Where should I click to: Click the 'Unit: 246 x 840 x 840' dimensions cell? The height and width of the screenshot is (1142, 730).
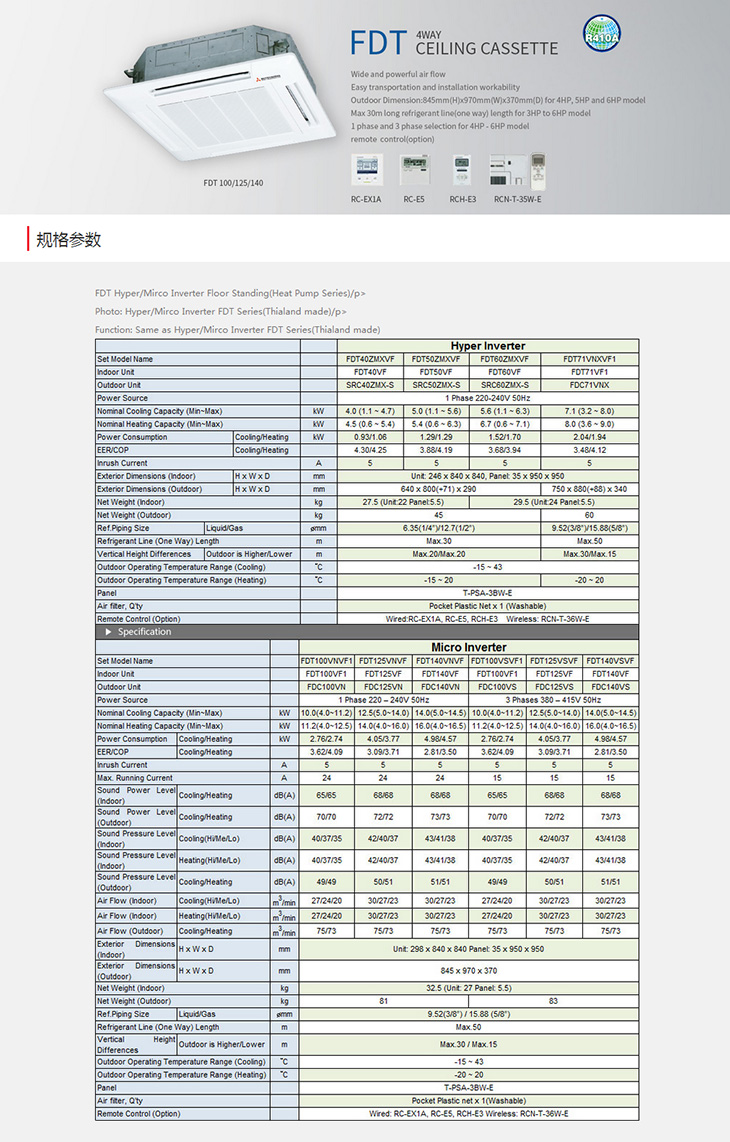click(x=487, y=476)
